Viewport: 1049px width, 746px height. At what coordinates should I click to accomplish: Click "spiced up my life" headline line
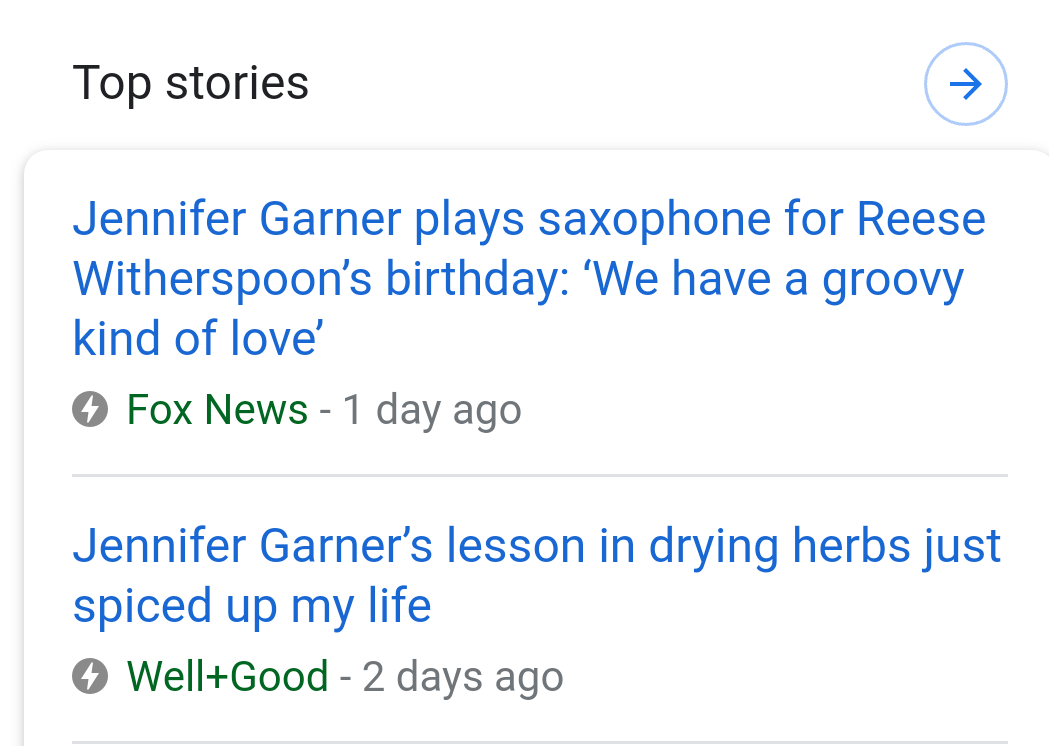tap(252, 606)
